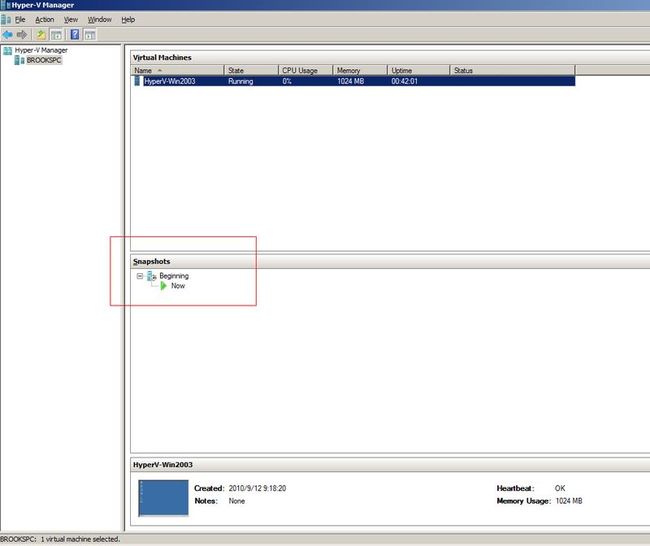650x546 pixels.
Task: Click the Virtual Machines panel header
Action: (390, 58)
